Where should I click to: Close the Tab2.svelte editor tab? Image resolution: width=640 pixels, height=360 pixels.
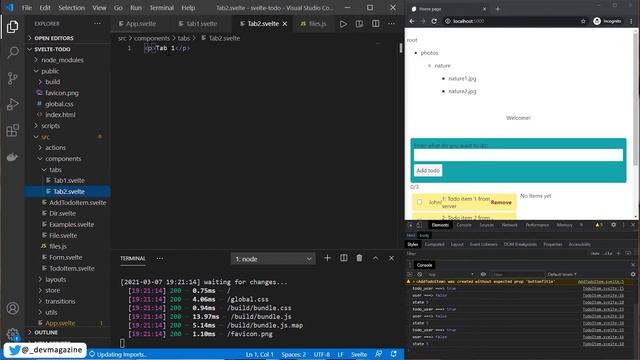click(285, 24)
